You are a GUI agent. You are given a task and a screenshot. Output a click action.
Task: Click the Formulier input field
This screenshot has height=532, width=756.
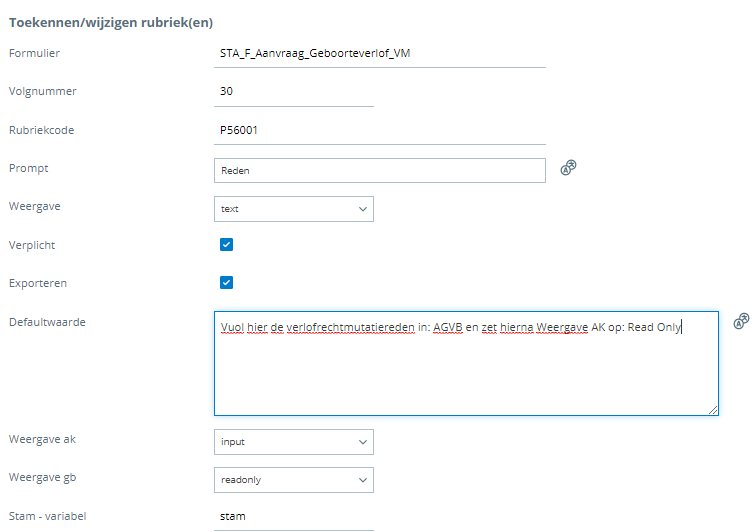(x=380, y=54)
